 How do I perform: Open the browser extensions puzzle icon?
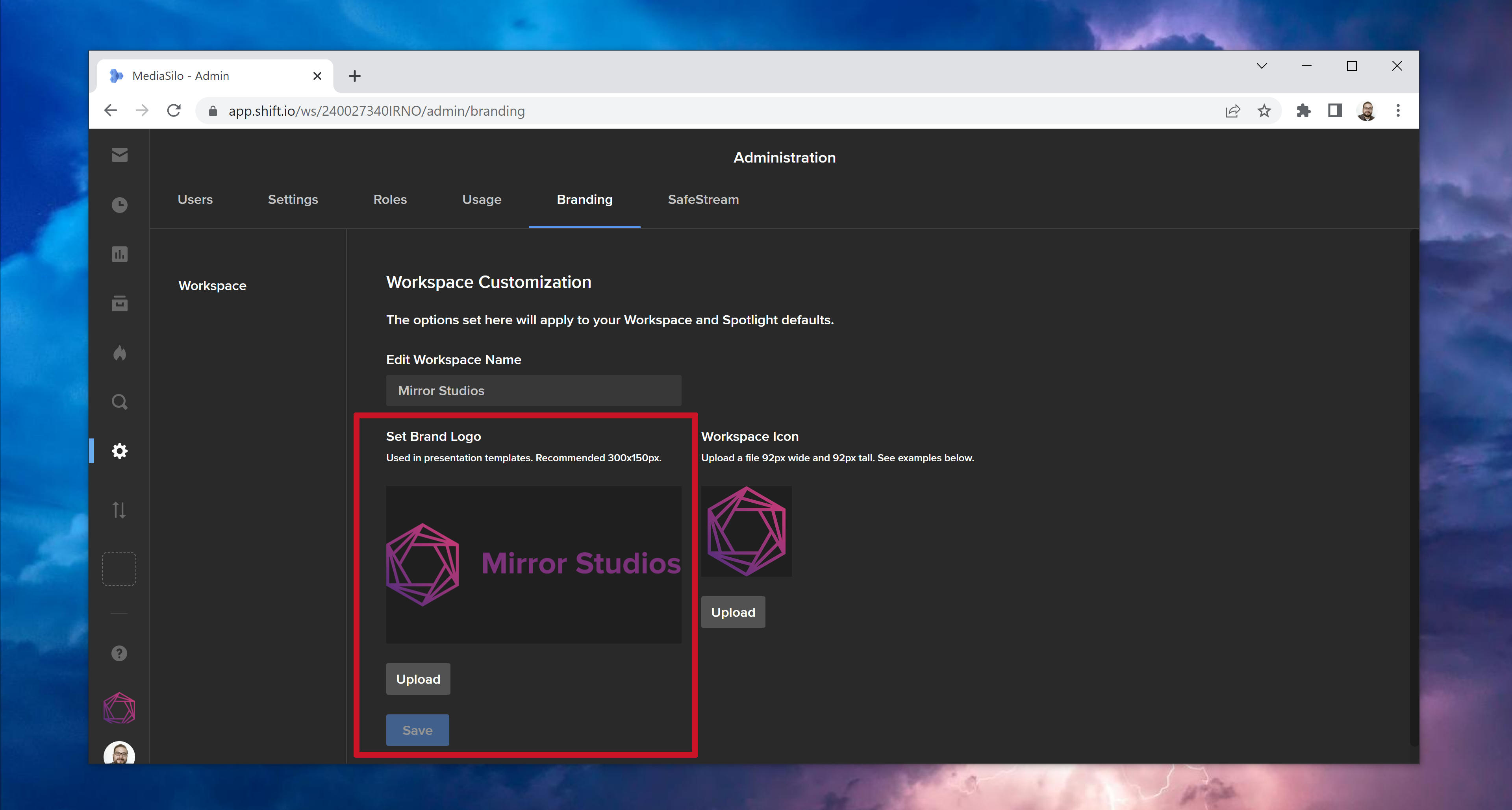1303,110
